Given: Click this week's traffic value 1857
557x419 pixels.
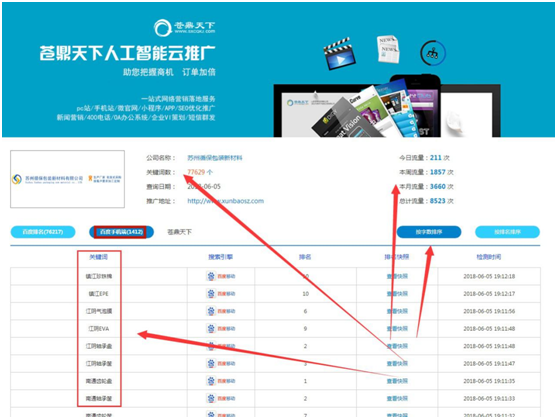Looking at the screenshot, I should click(x=438, y=172).
